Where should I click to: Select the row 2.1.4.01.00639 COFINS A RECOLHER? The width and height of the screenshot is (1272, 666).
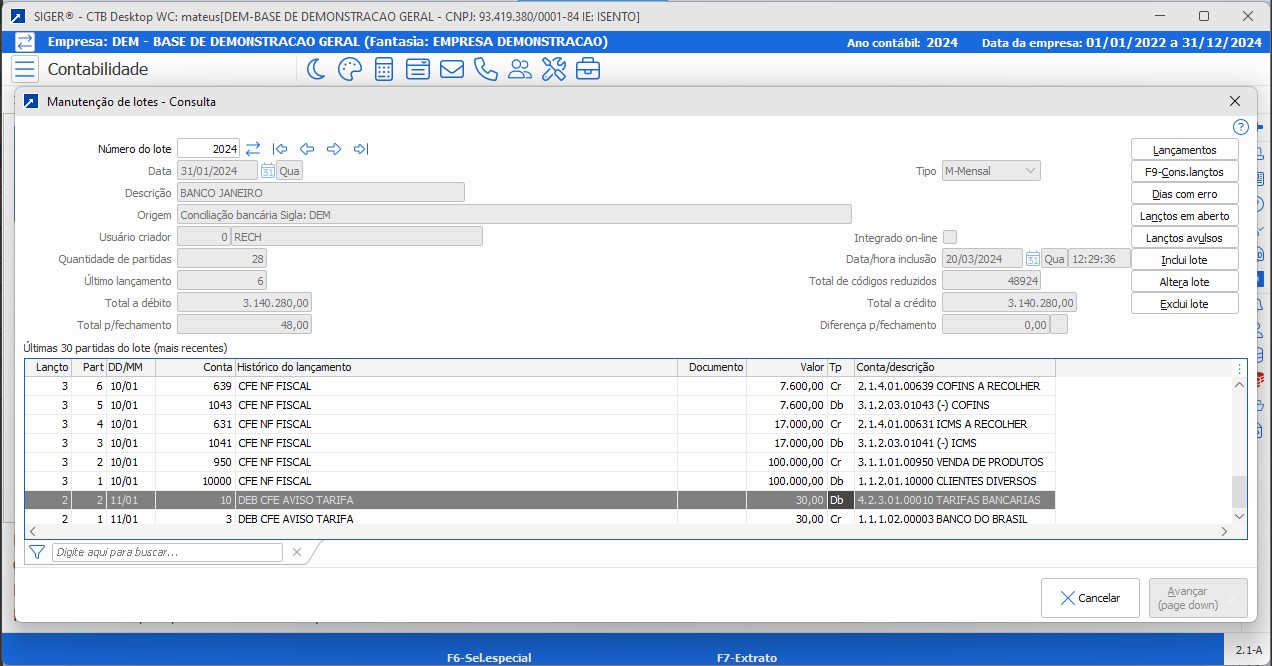point(540,386)
